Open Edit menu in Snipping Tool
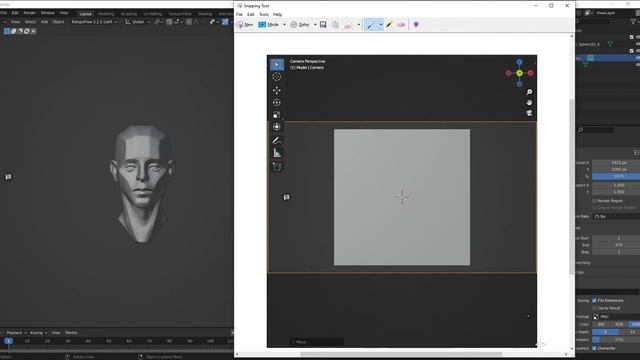640x360 pixels. pyautogui.click(x=251, y=14)
